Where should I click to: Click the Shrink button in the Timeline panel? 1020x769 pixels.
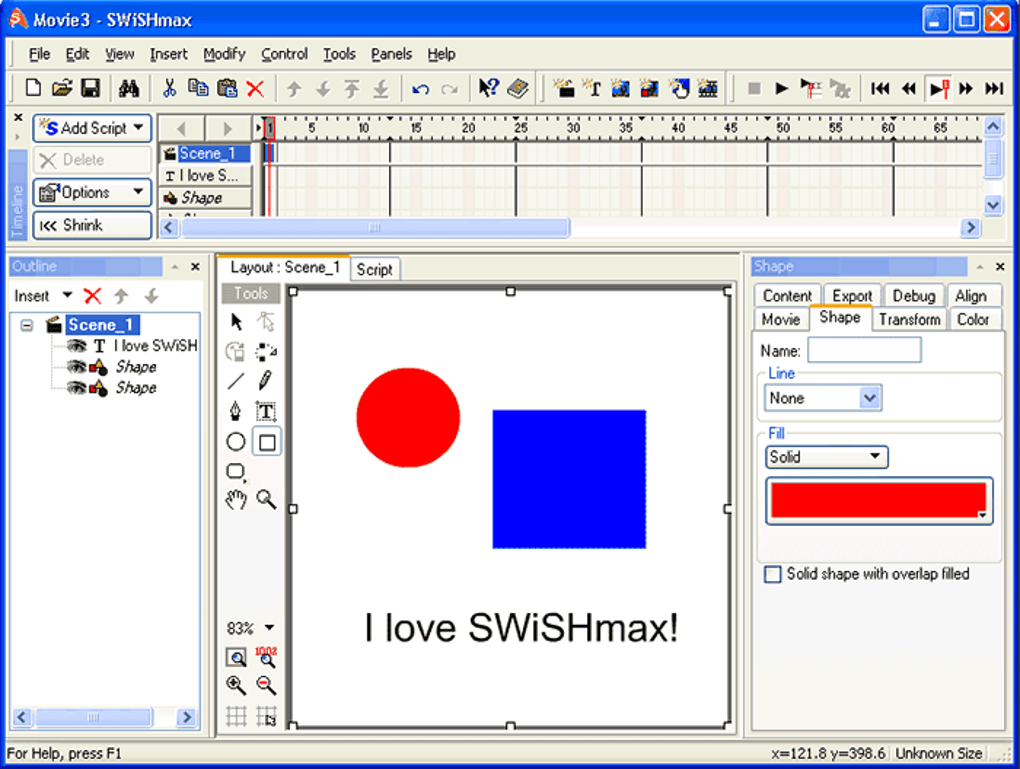tap(91, 225)
